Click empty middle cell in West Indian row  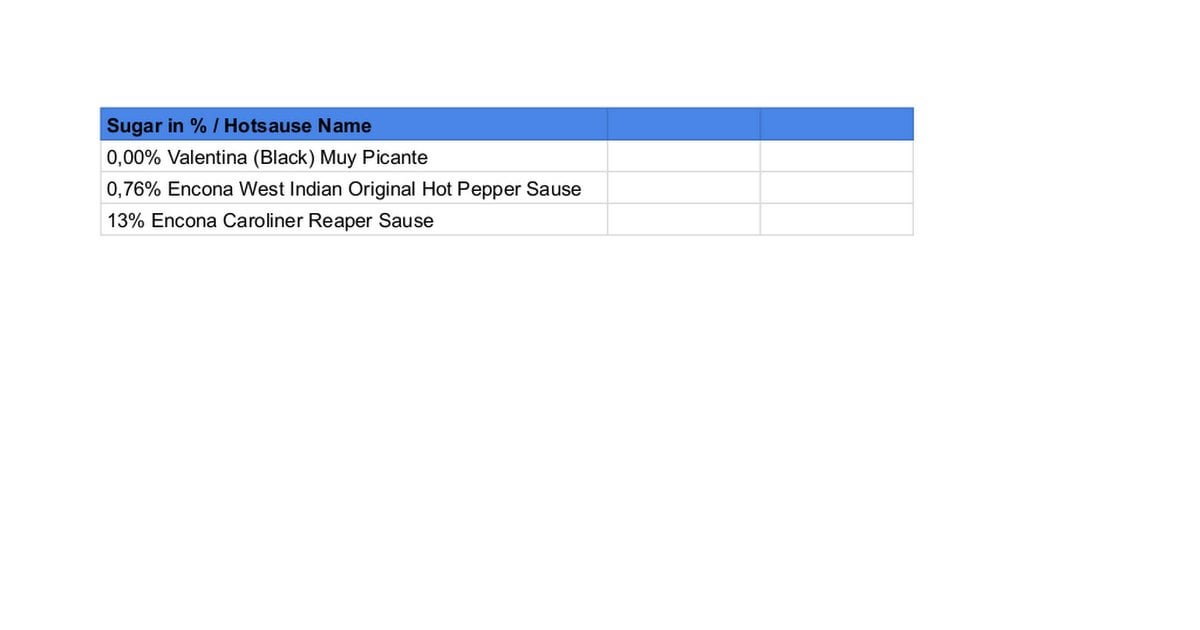(x=683, y=189)
